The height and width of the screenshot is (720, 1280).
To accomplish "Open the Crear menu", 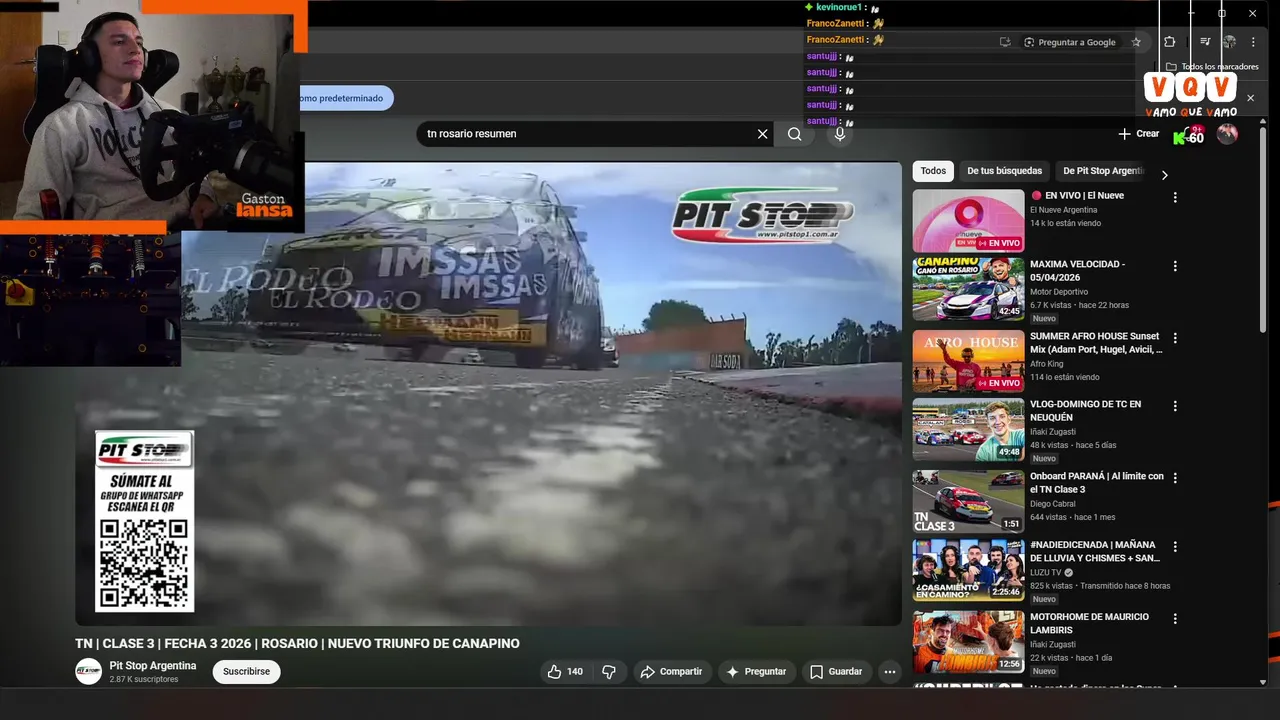I will coord(1138,134).
